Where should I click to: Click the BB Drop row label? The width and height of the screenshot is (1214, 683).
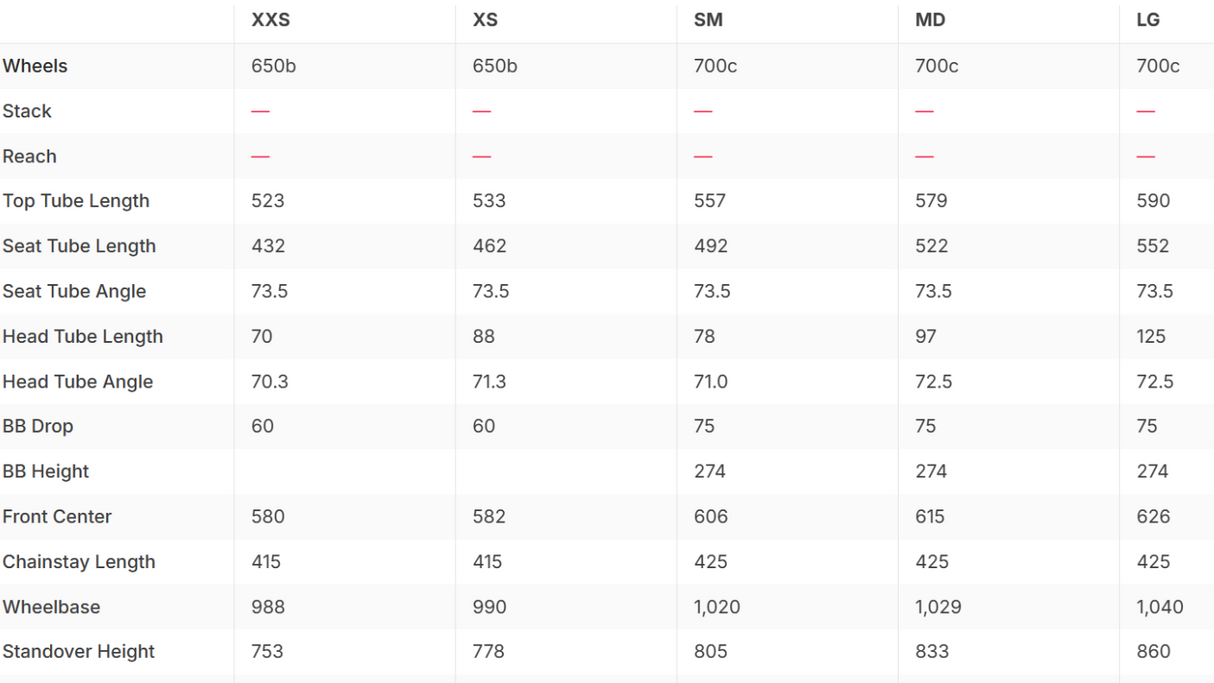click(38, 426)
